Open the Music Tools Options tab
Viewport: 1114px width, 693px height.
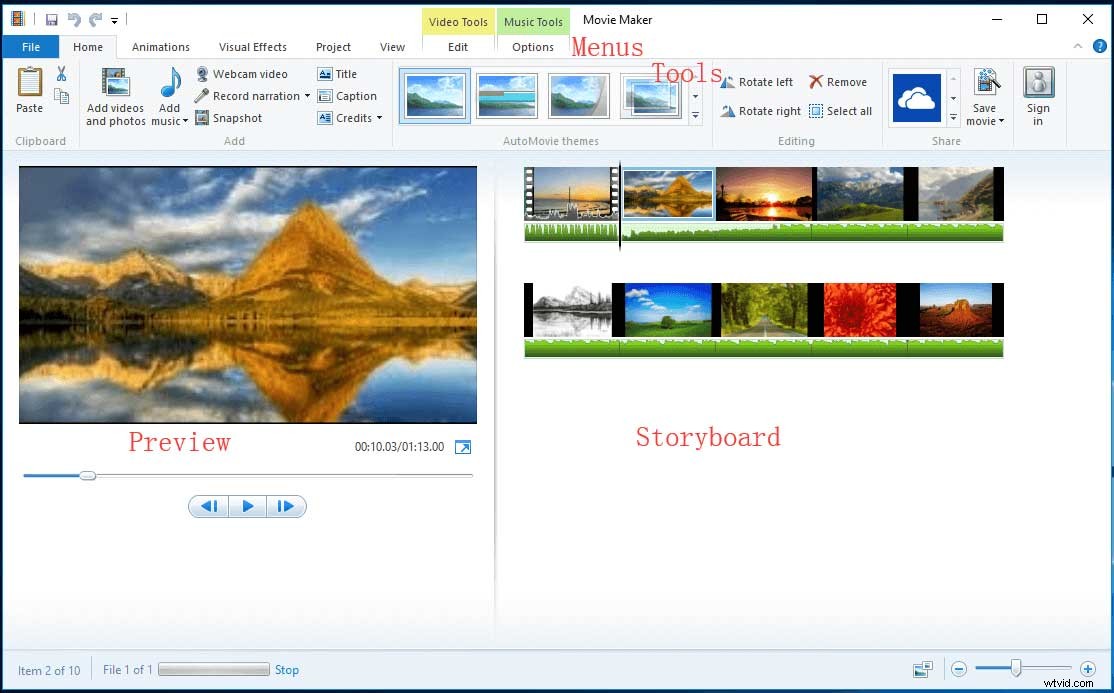coord(532,46)
